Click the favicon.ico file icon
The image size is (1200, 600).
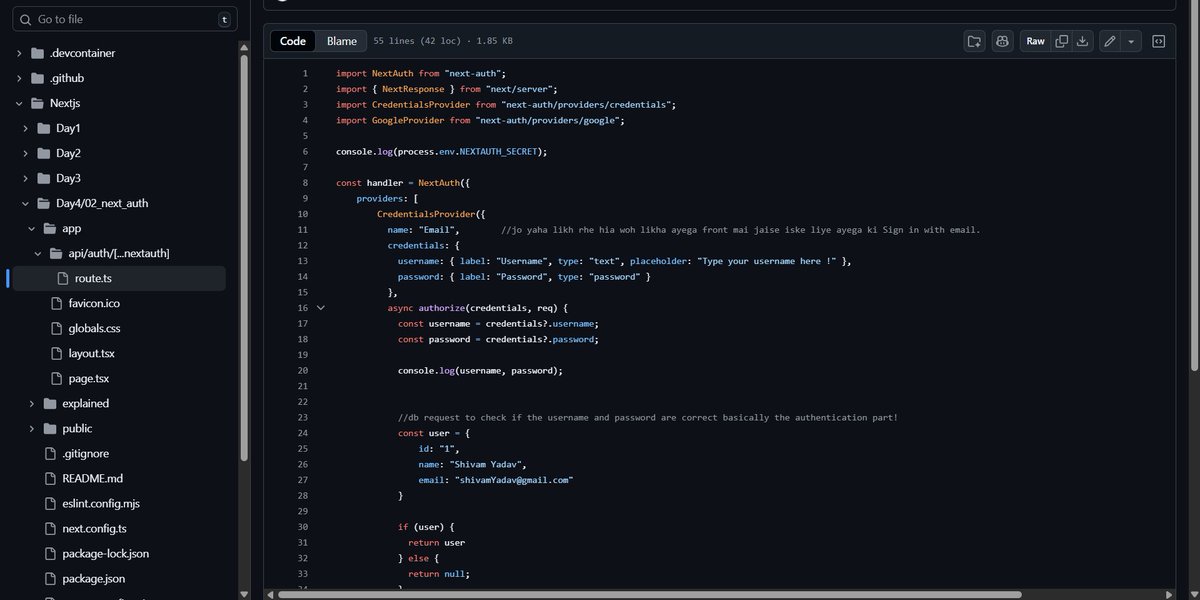[x=58, y=303]
